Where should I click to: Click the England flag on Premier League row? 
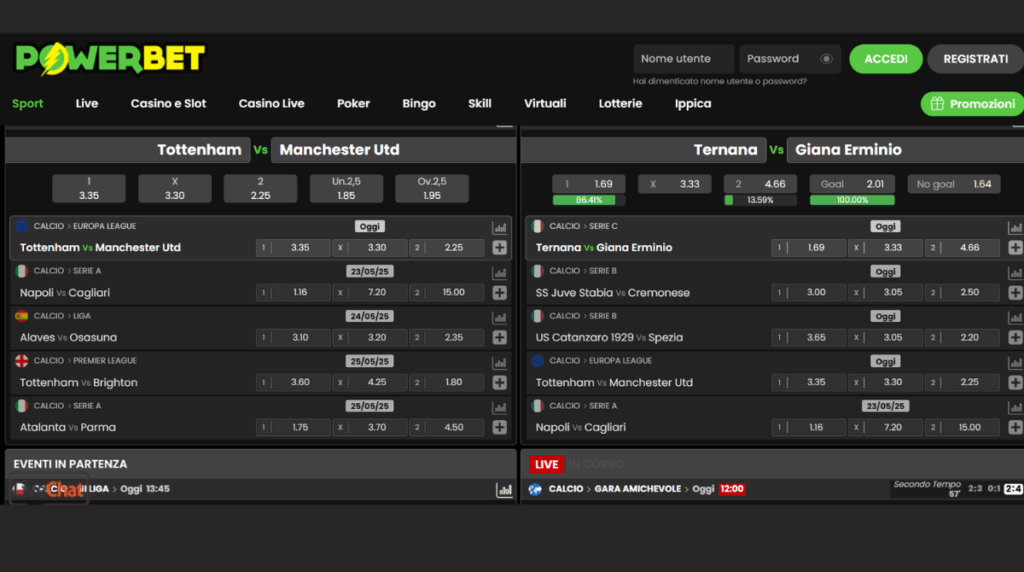tap(22, 361)
